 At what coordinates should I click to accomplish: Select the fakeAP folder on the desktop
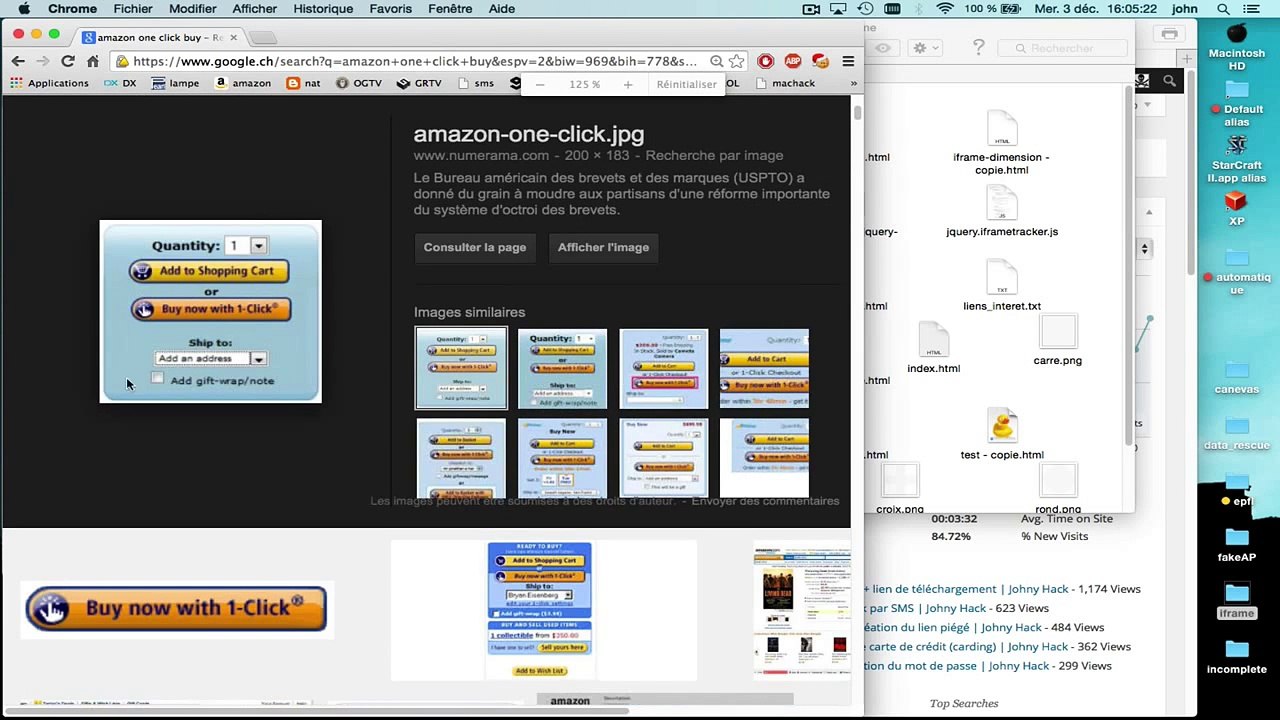[x=1237, y=546]
